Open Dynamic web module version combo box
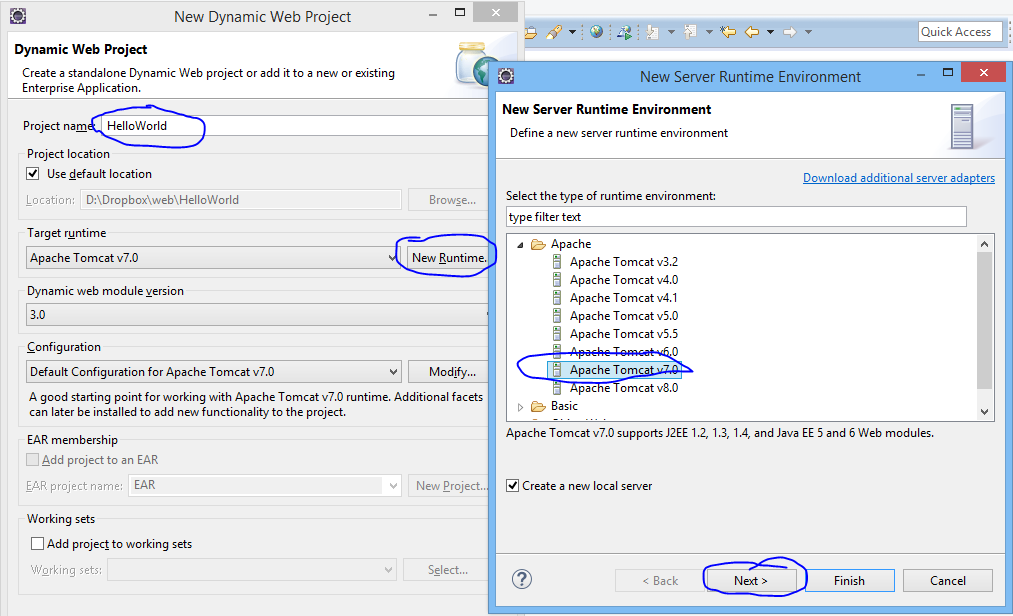Viewport: 1013px width, 616px height. tap(257, 315)
